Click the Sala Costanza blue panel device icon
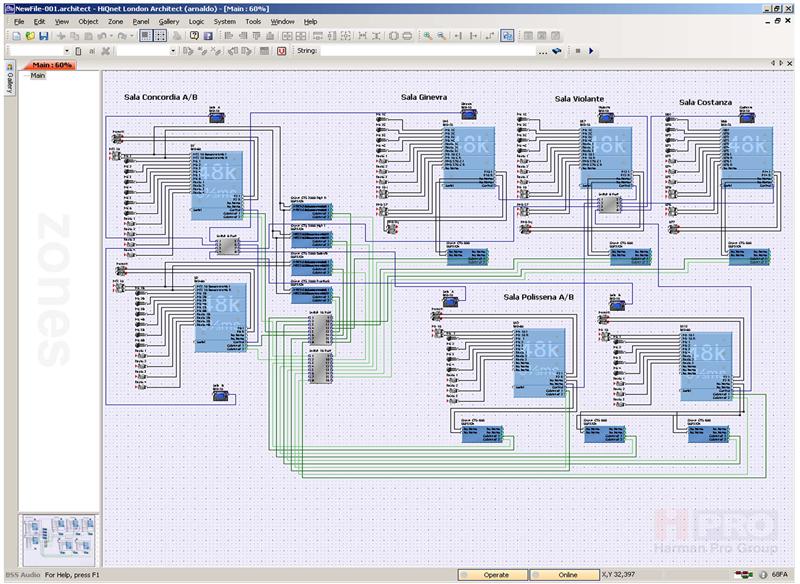The height and width of the screenshot is (584, 800). [747, 118]
